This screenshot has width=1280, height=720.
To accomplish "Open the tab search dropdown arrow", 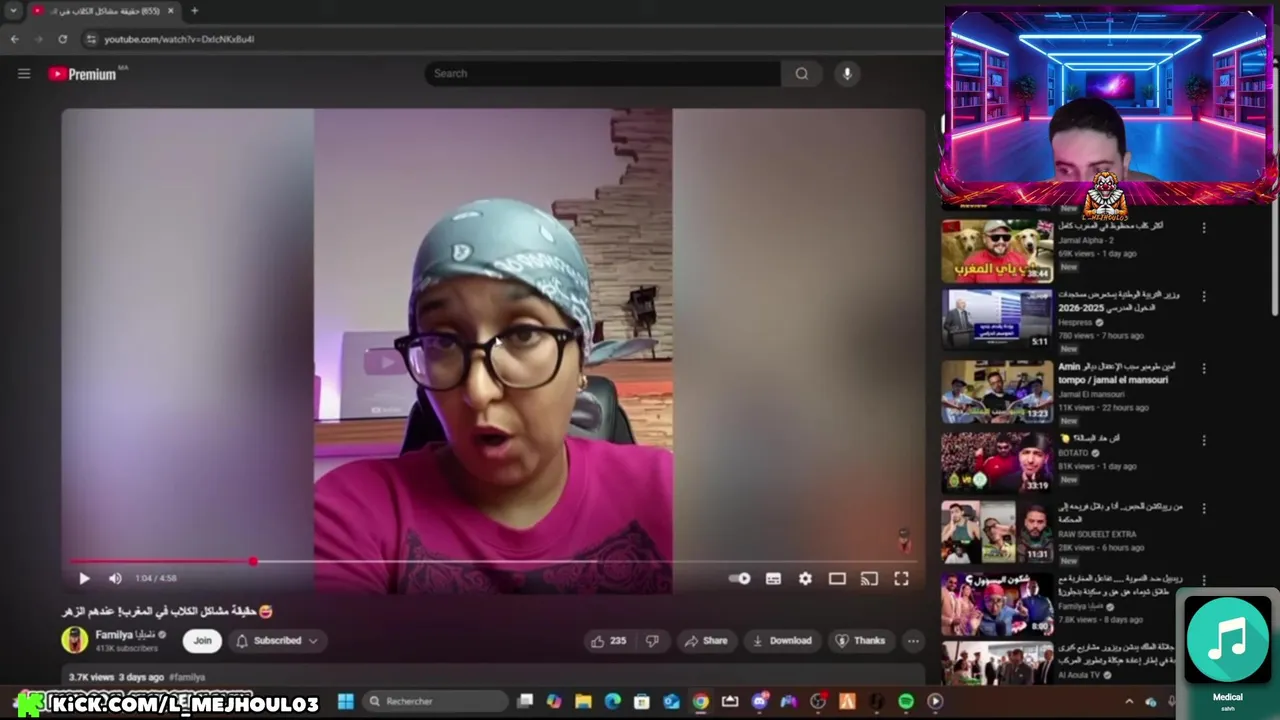I will tap(13, 11).
